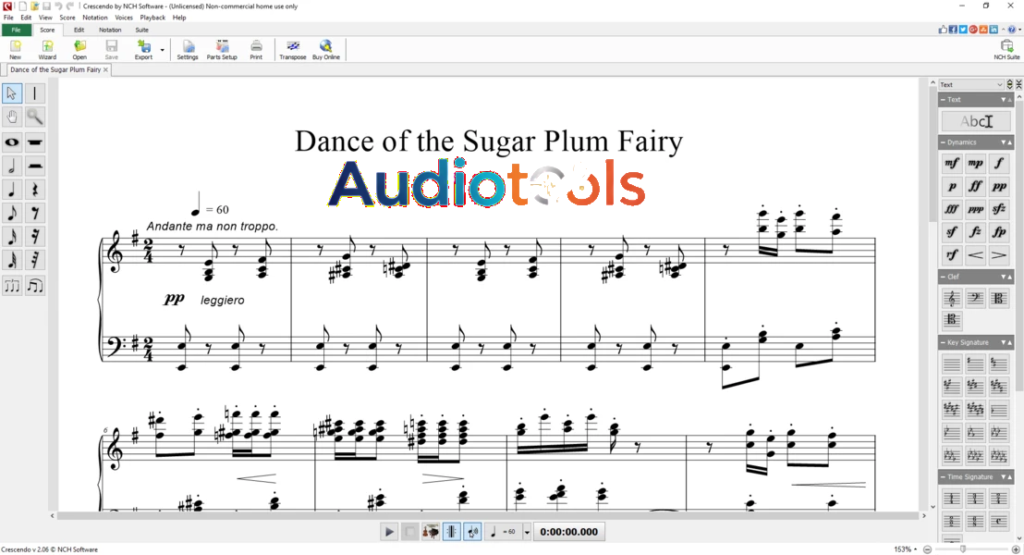
Task: Collapse the Key Signature panel section
Action: click(x=943, y=343)
